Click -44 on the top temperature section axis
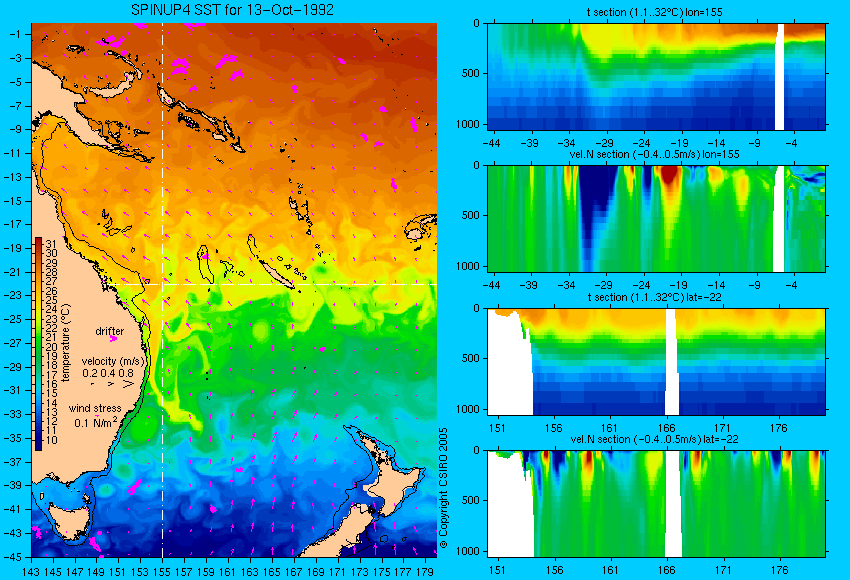Viewport: 850px width, 580px height. tap(491, 143)
